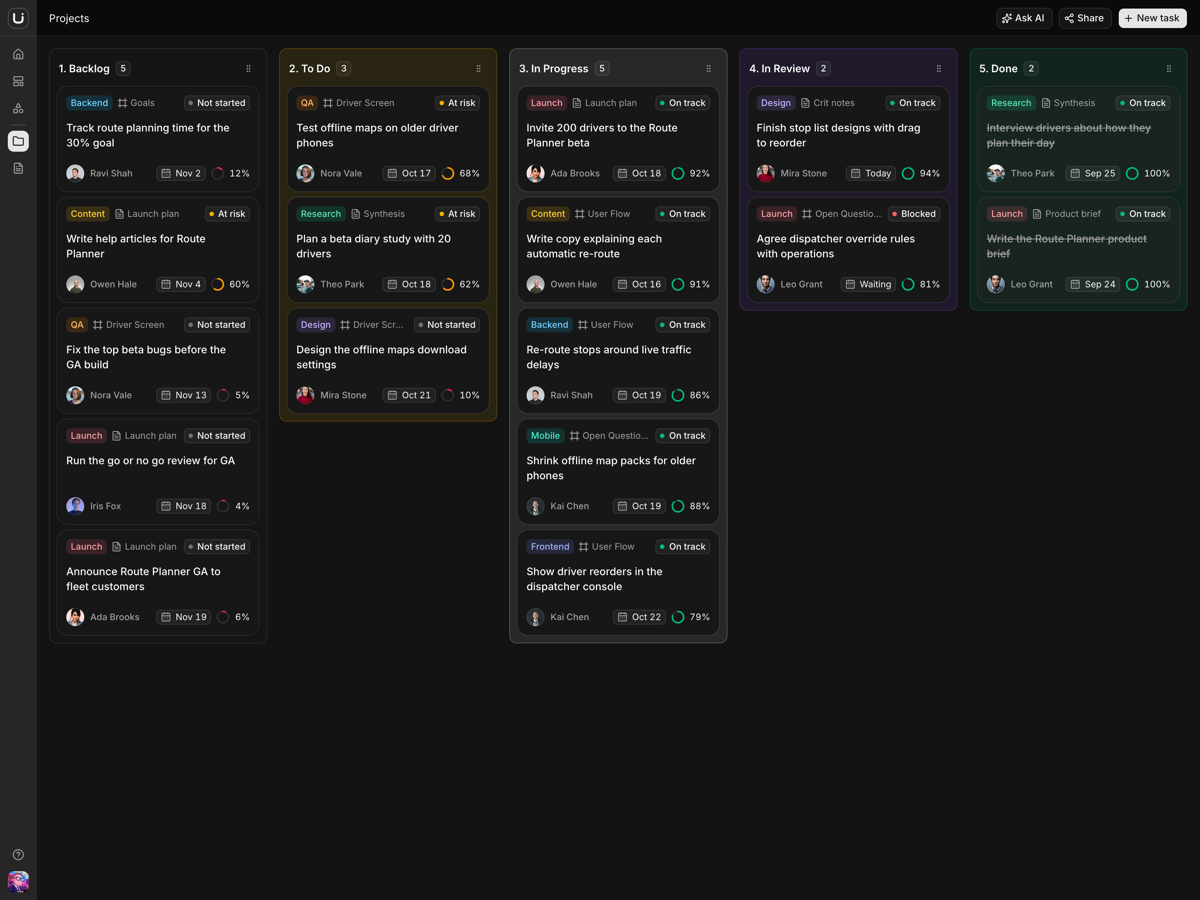Pick the Oct 17 due date chip

click(411, 173)
